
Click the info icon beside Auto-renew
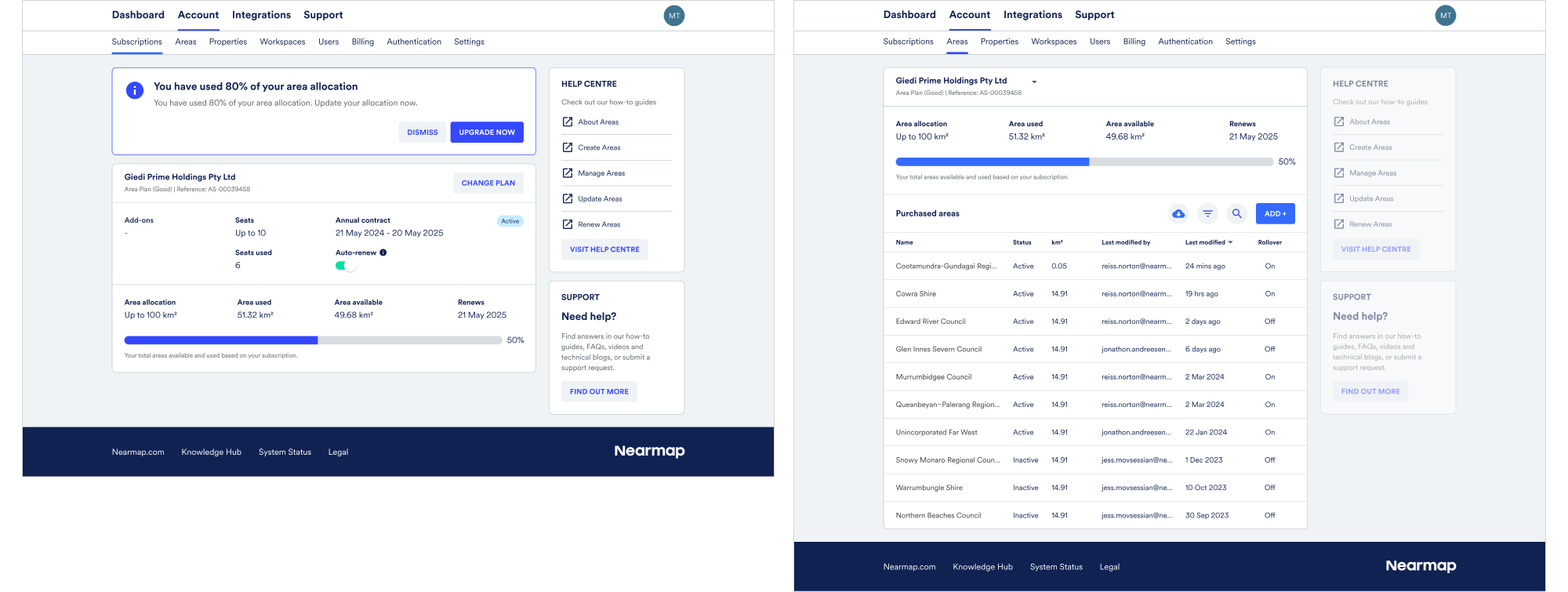pos(383,252)
